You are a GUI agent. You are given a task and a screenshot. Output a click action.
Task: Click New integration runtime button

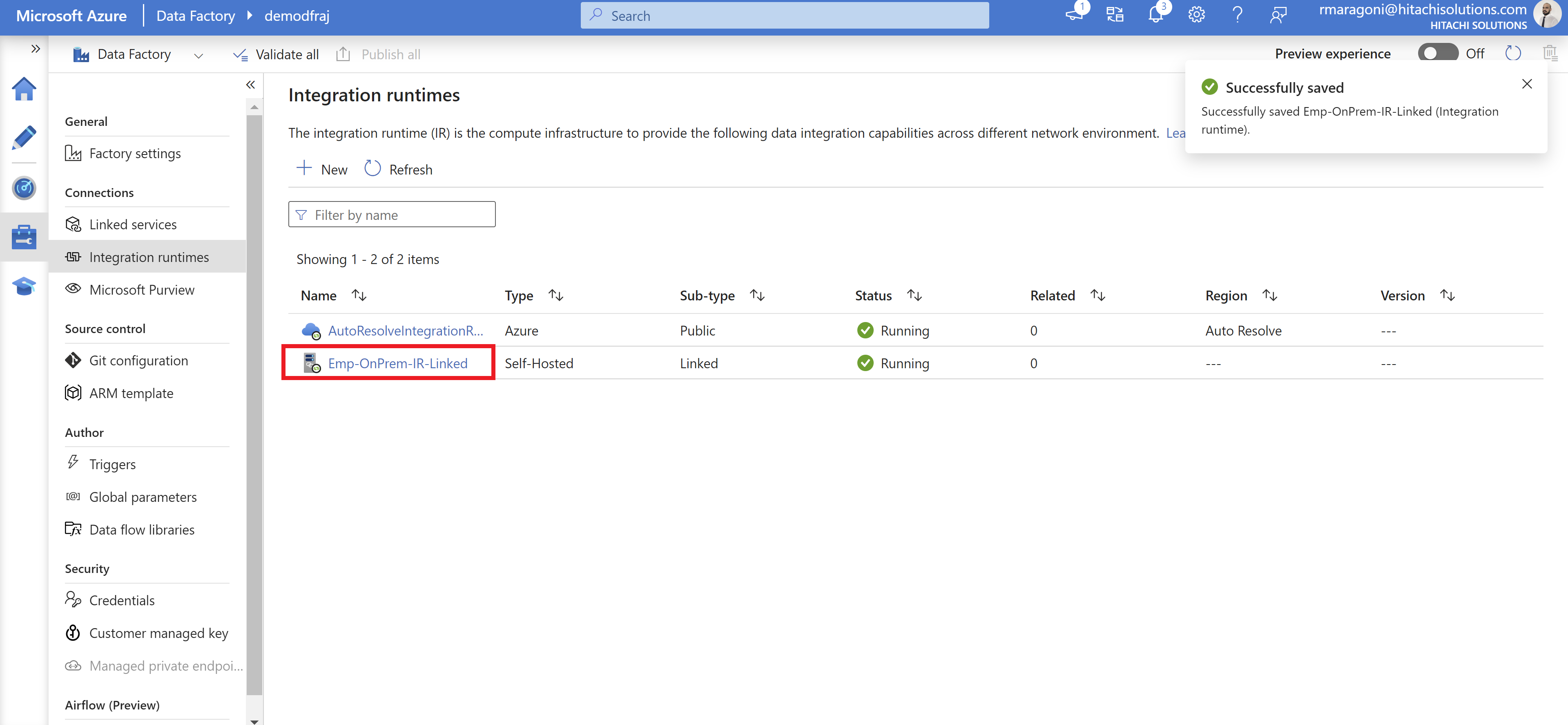(x=321, y=169)
